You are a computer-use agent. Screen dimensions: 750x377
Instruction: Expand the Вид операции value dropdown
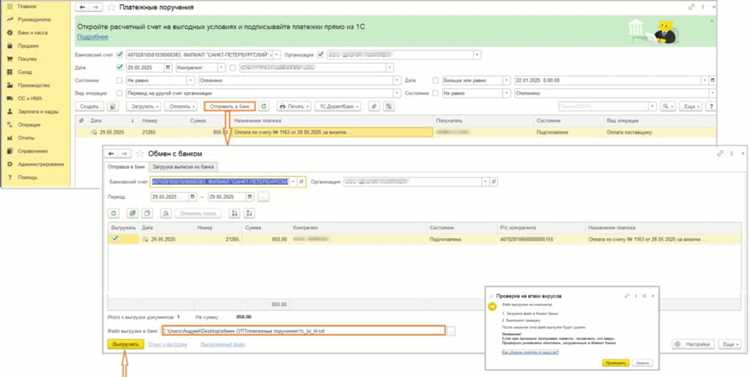coord(397,93)
